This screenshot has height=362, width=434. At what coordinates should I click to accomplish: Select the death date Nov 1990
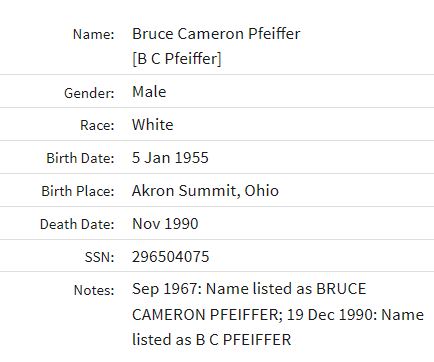(165, 224)
